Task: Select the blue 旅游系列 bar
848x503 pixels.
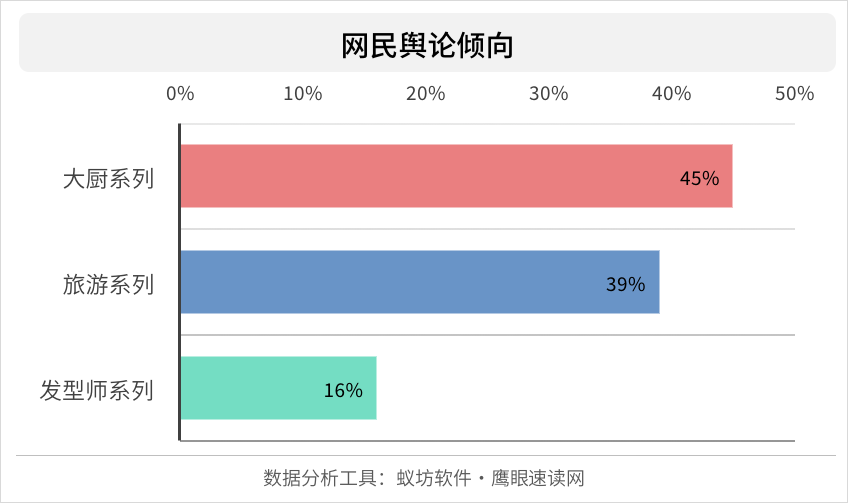Action: pos(420,282)
